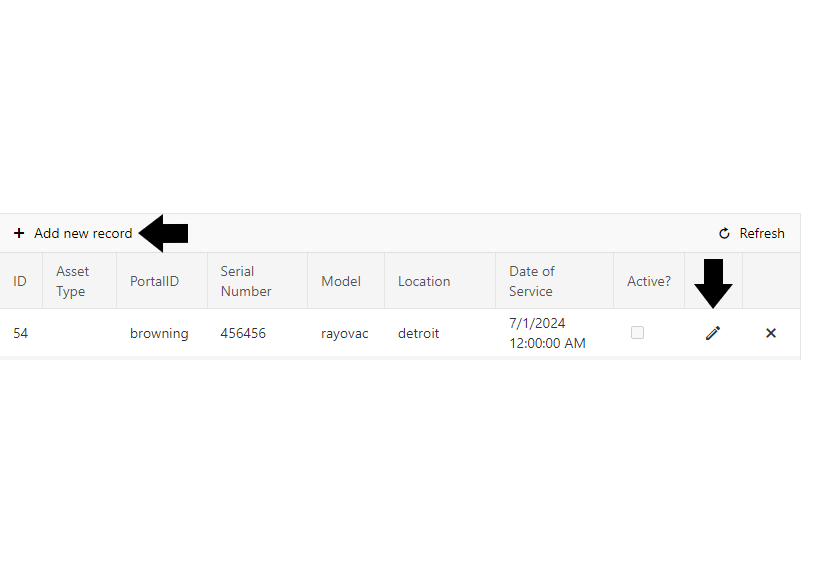The image size is (813, 564).
Task: Edit record 54 with the pencil icon
Action: tap(713, 333)
